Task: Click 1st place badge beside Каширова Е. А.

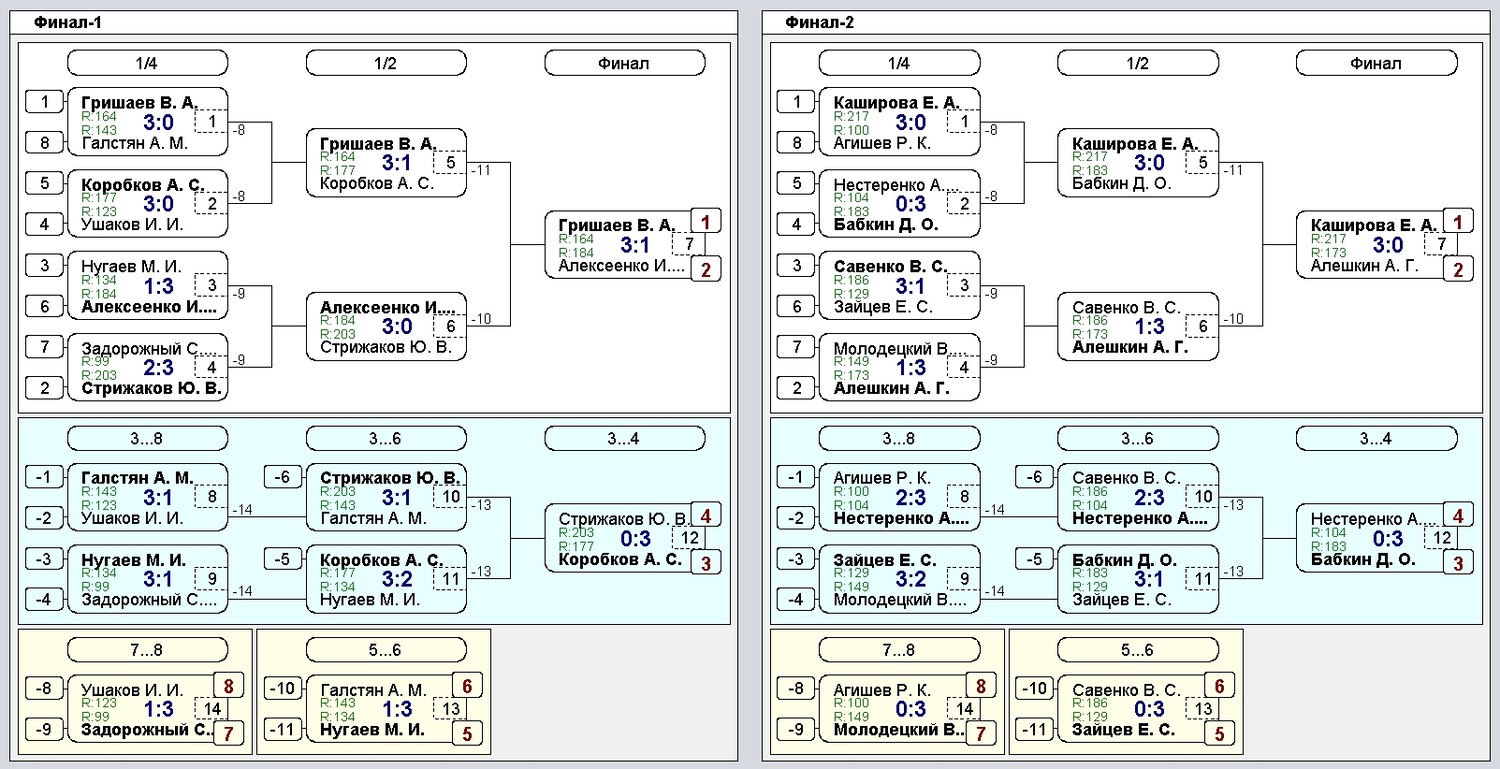Action: pyautogui.click(x=1457, y=222)
